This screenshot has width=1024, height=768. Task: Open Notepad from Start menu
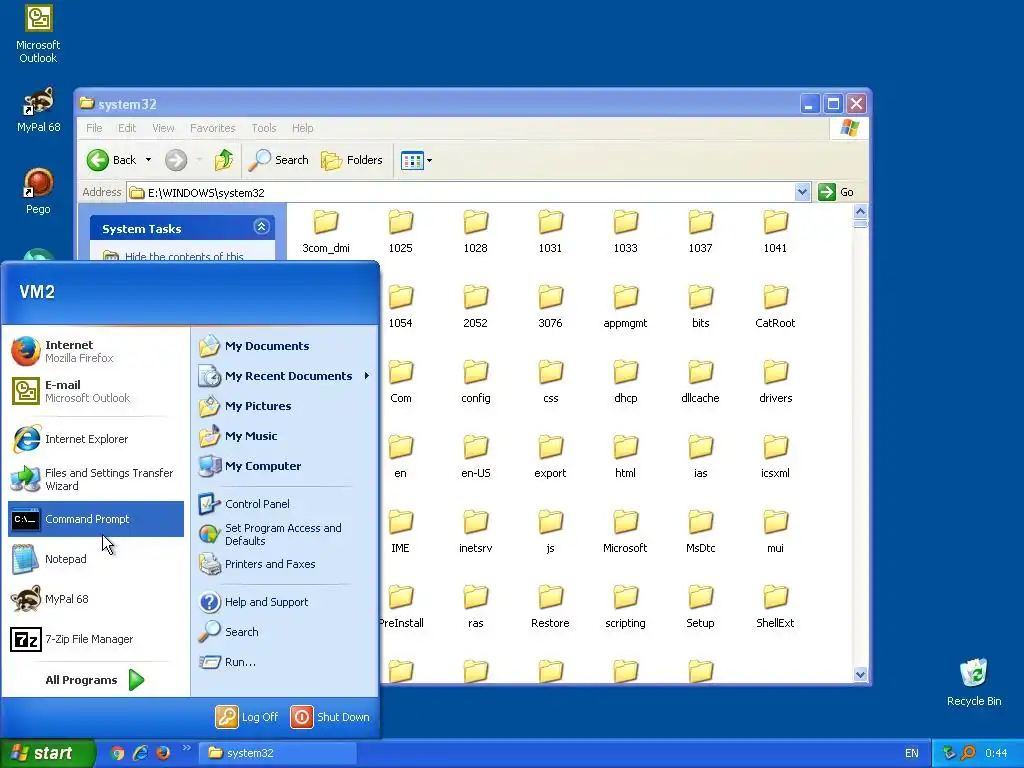click(x=95, y=559)
